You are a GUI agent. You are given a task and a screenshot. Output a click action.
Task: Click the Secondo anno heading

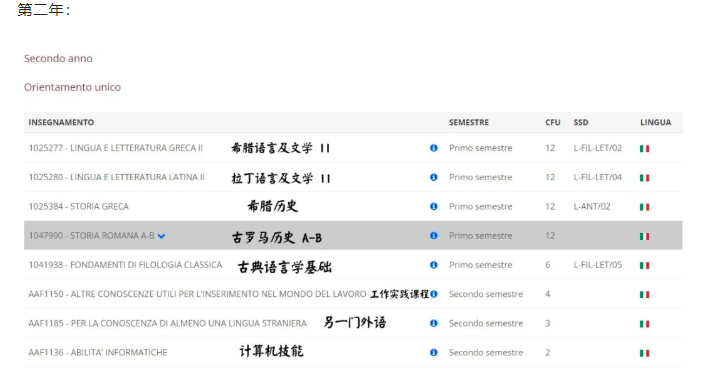[58, 58]
